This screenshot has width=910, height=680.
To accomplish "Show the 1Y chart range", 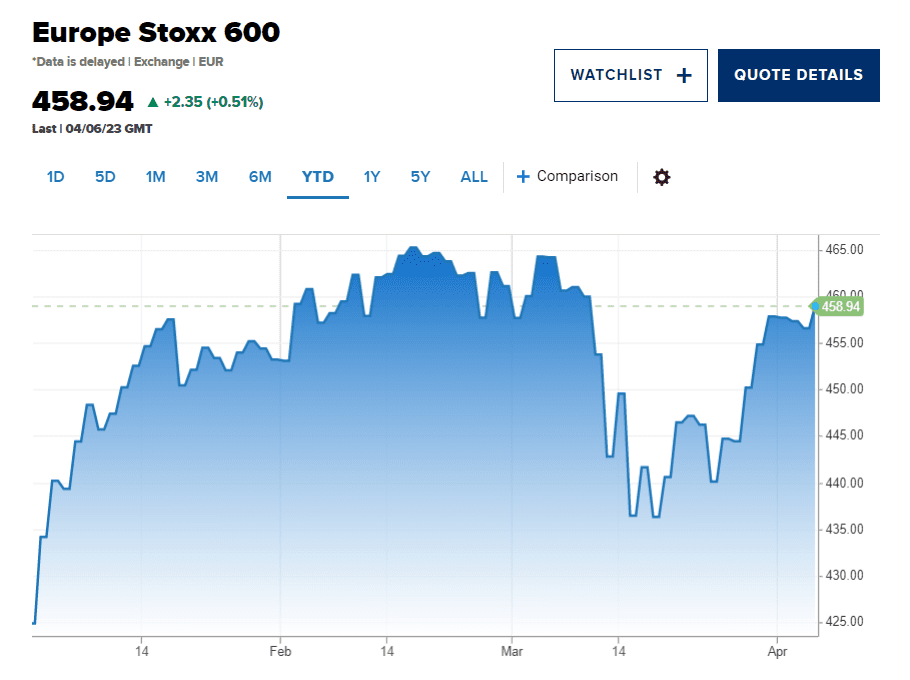I will pyautogui.click(x=372, y=177).
